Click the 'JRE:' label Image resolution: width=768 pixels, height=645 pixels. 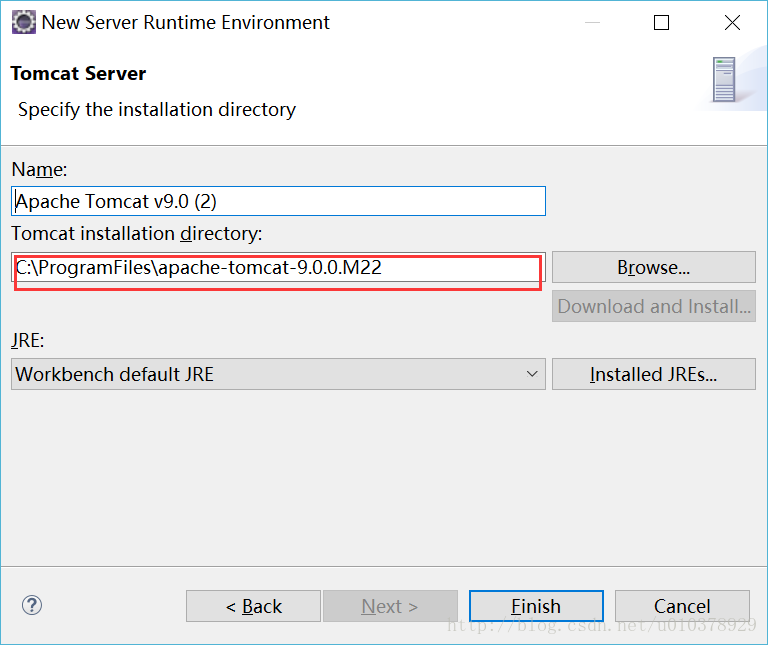tap(28, 340)
